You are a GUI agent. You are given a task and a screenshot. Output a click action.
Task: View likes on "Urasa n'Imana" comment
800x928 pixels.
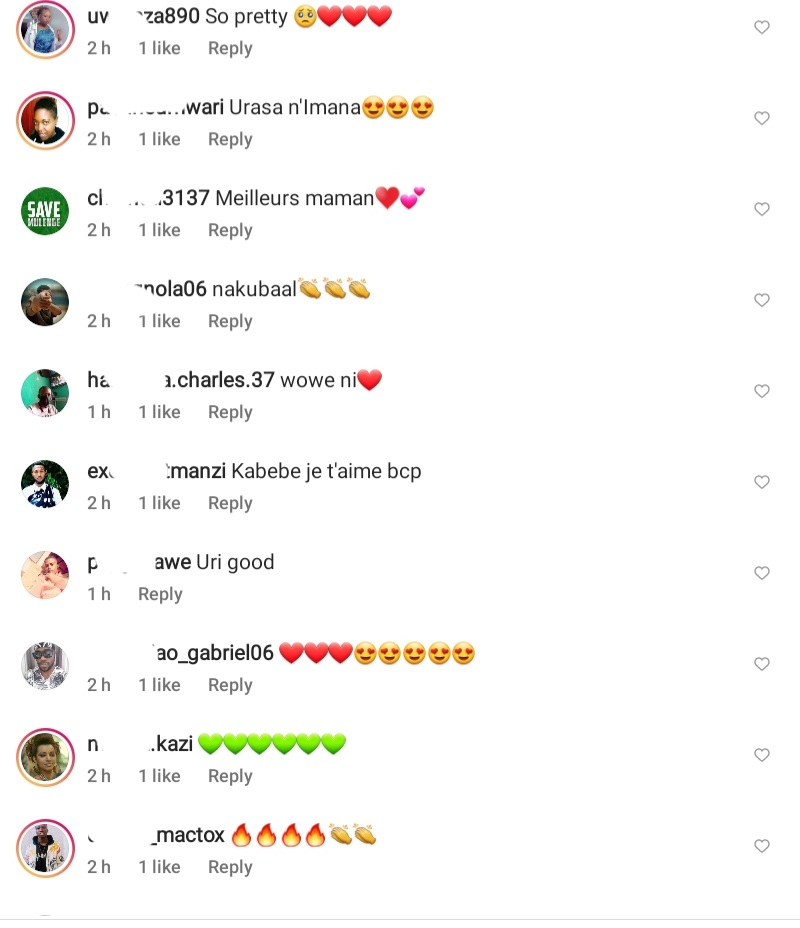click(x=160, y=139)
